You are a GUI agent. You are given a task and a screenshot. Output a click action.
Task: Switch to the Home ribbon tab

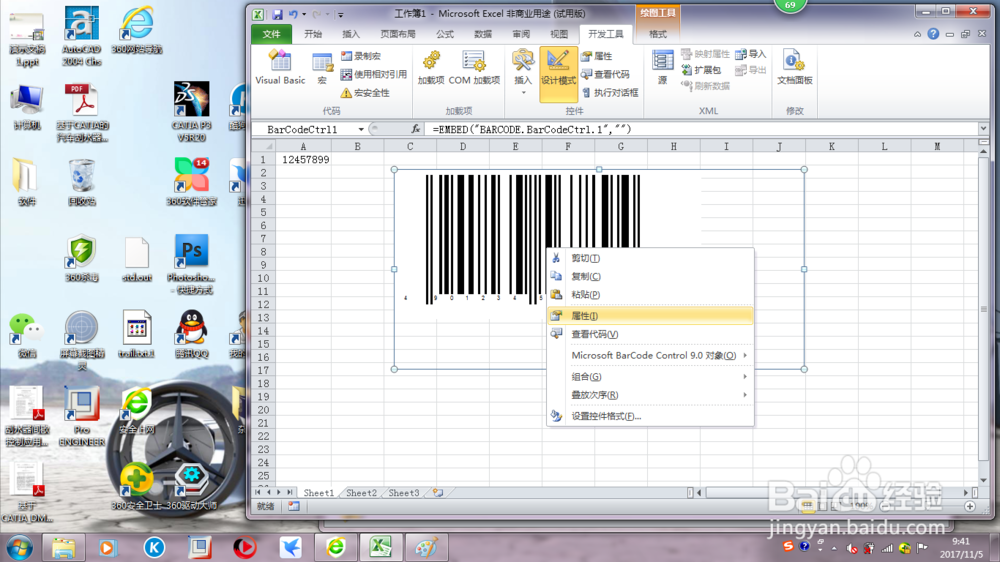click(x=313, y=34)
